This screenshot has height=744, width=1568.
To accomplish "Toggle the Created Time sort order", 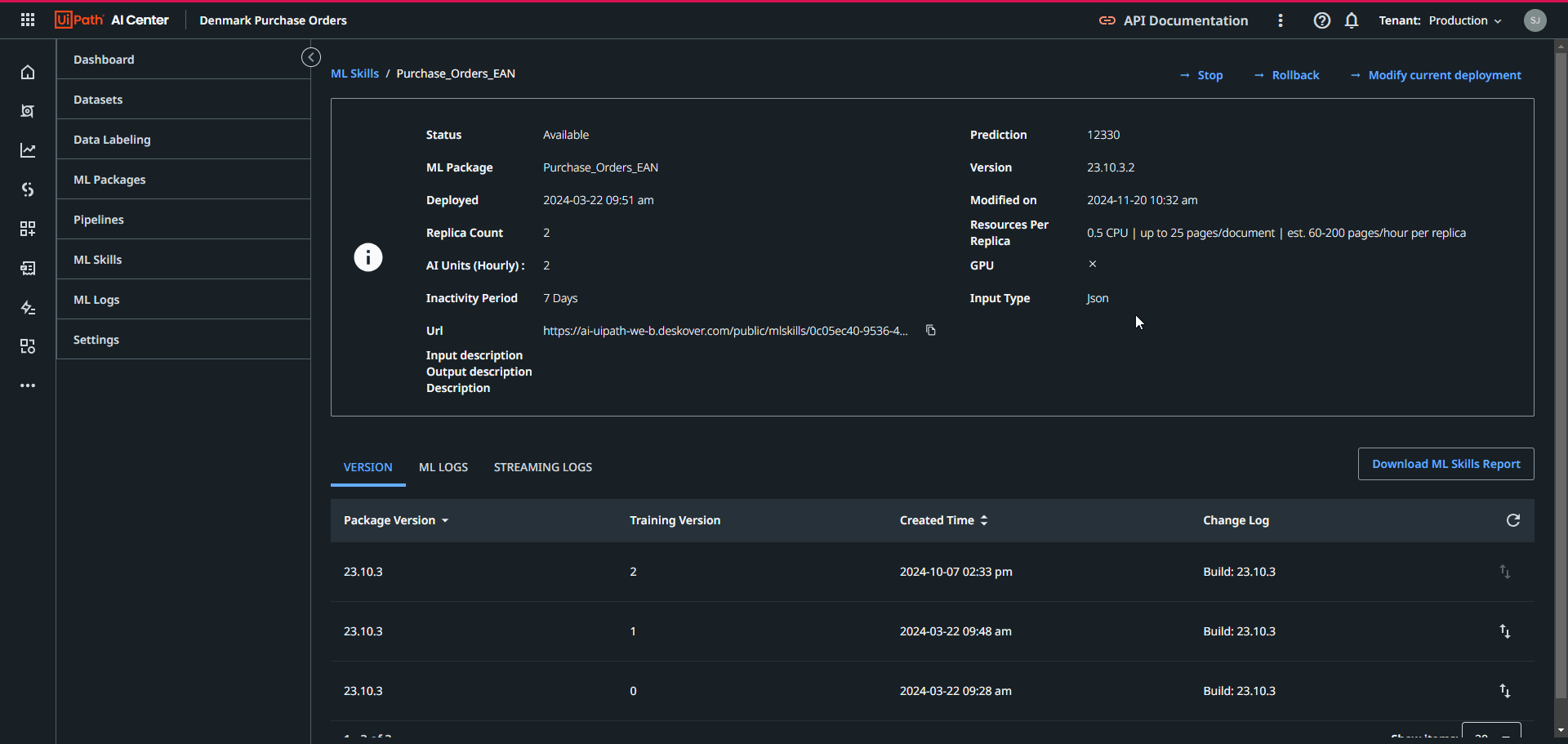I will [x=983, y=520].
